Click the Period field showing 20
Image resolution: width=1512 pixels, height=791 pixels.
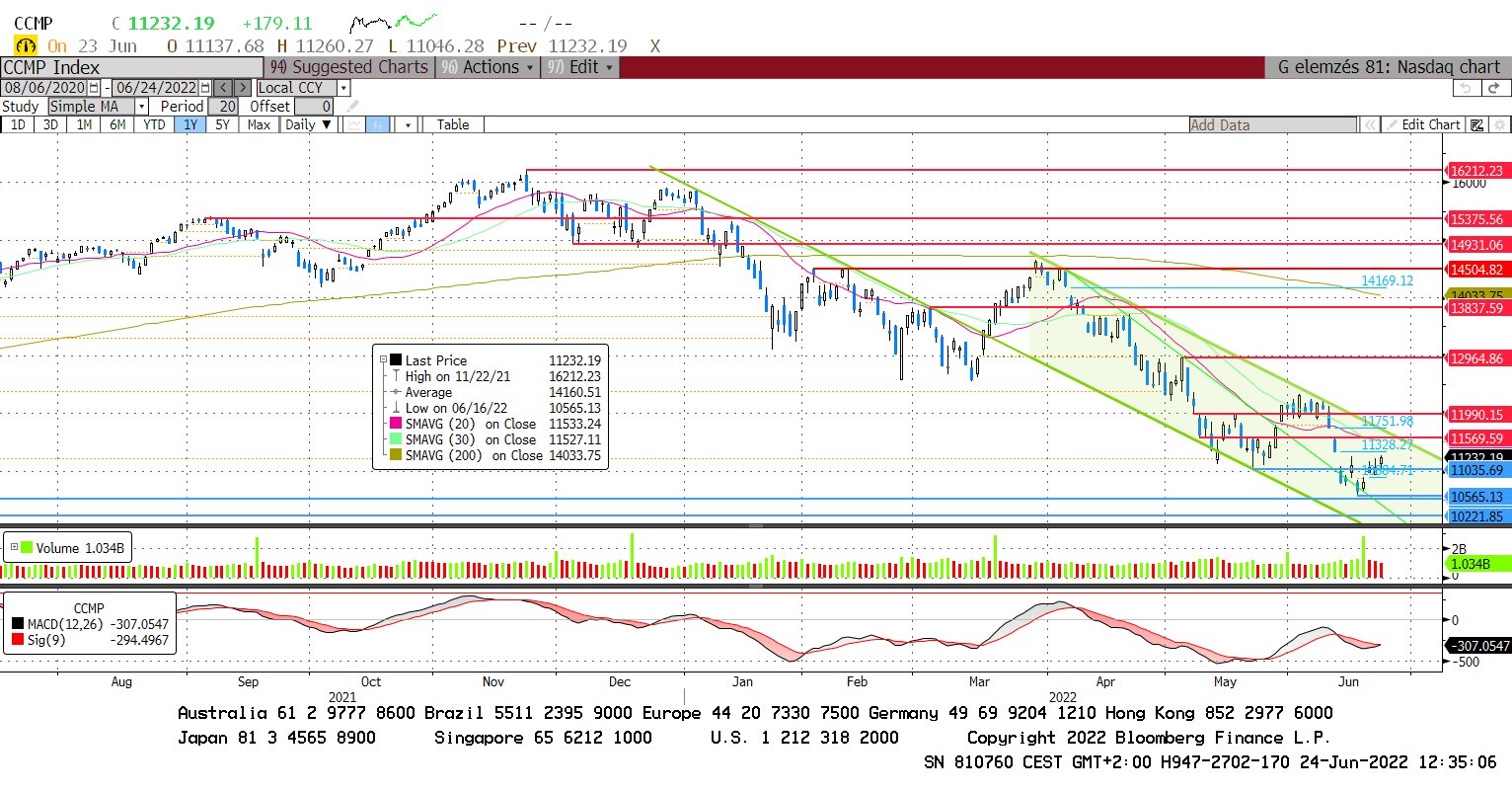223,106
